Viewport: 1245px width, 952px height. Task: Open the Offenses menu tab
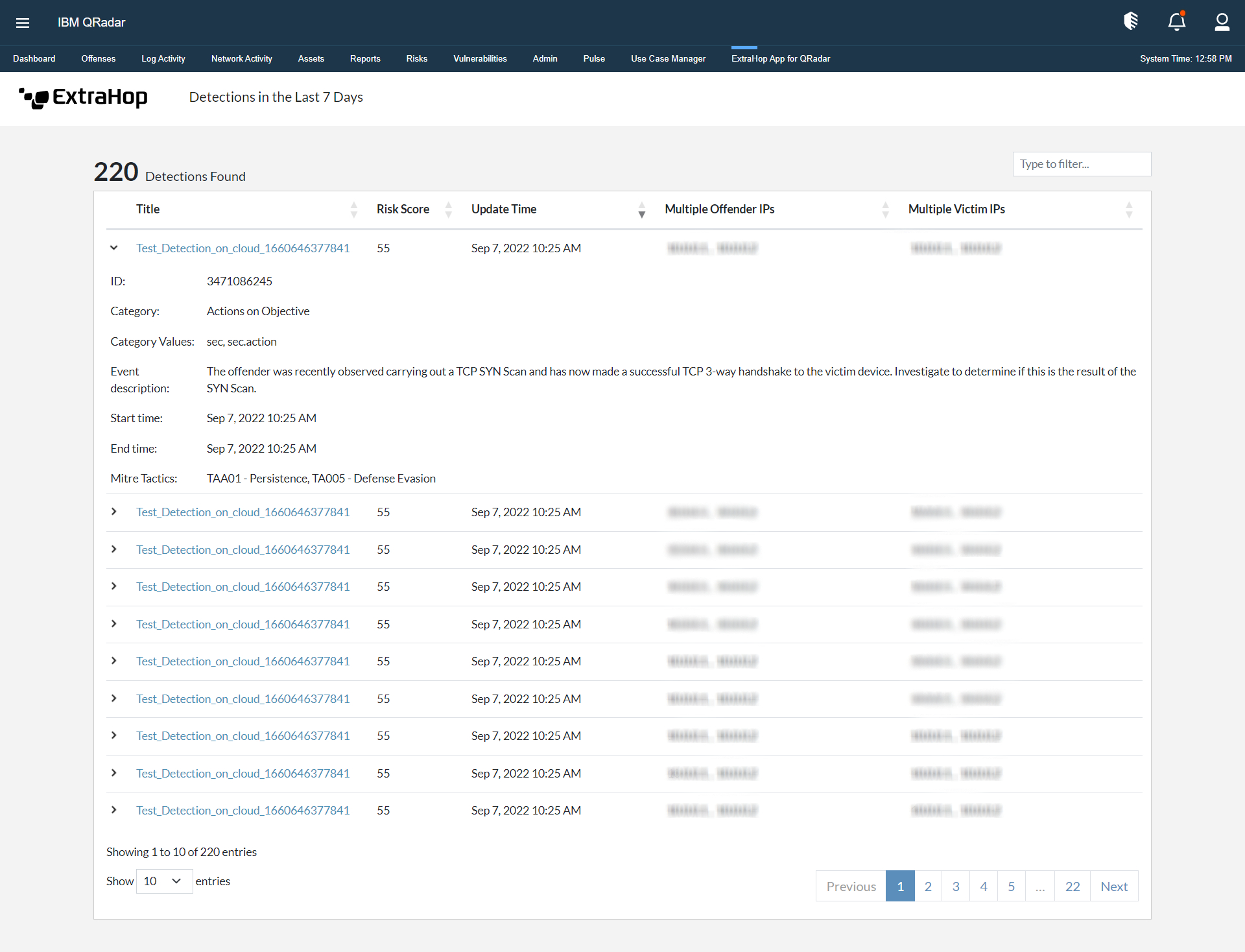coord(97,57)
